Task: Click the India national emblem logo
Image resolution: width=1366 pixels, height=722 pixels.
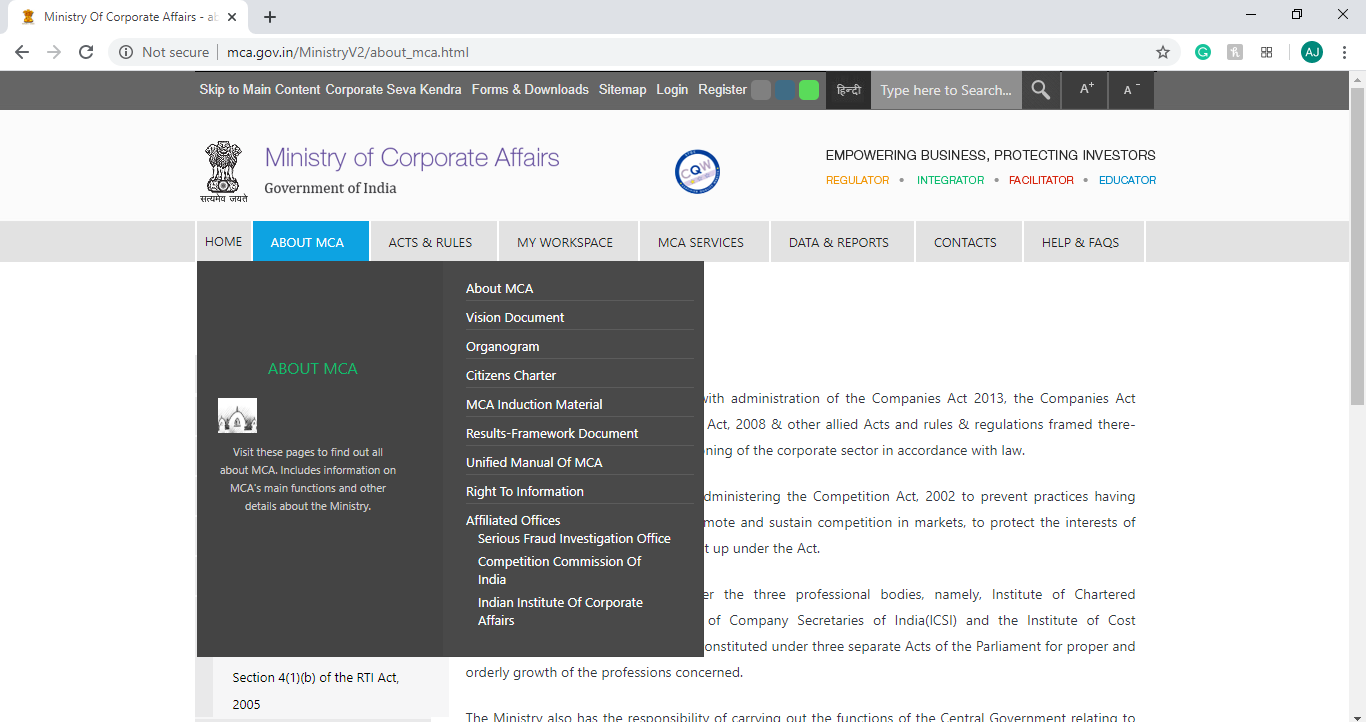Action: 224,171
